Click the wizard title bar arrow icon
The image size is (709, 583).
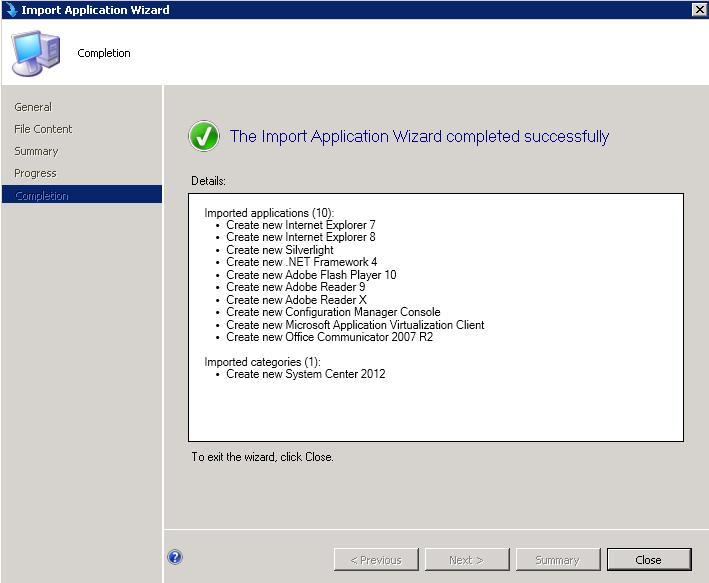[11, 9]
